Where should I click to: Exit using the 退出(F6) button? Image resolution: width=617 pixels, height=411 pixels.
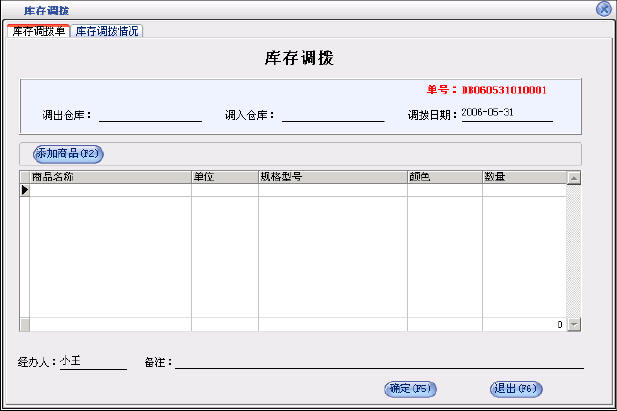pyautogui.click(x=516, y=389)
